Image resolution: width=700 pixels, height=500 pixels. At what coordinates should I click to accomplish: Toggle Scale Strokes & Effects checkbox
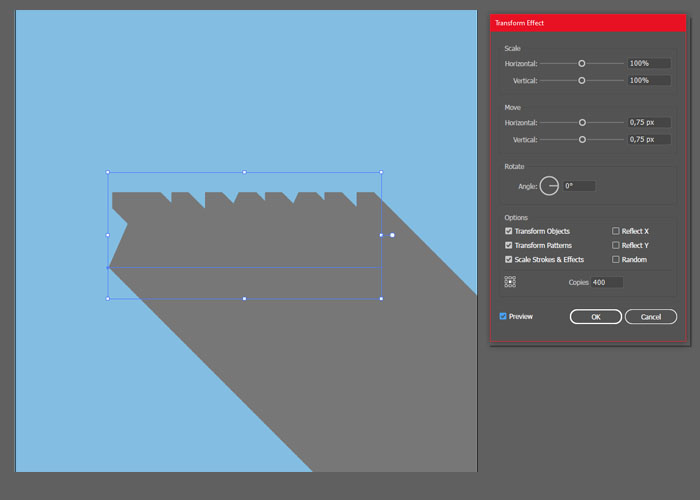point(509,259)
